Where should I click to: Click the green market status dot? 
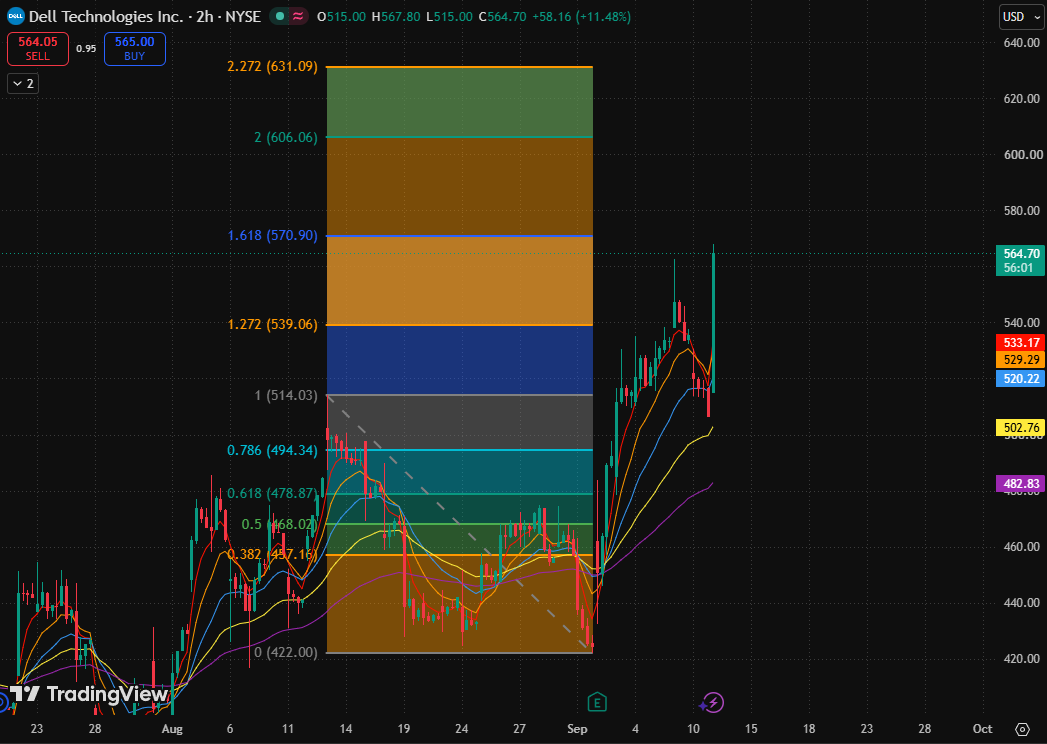[280, 17]
